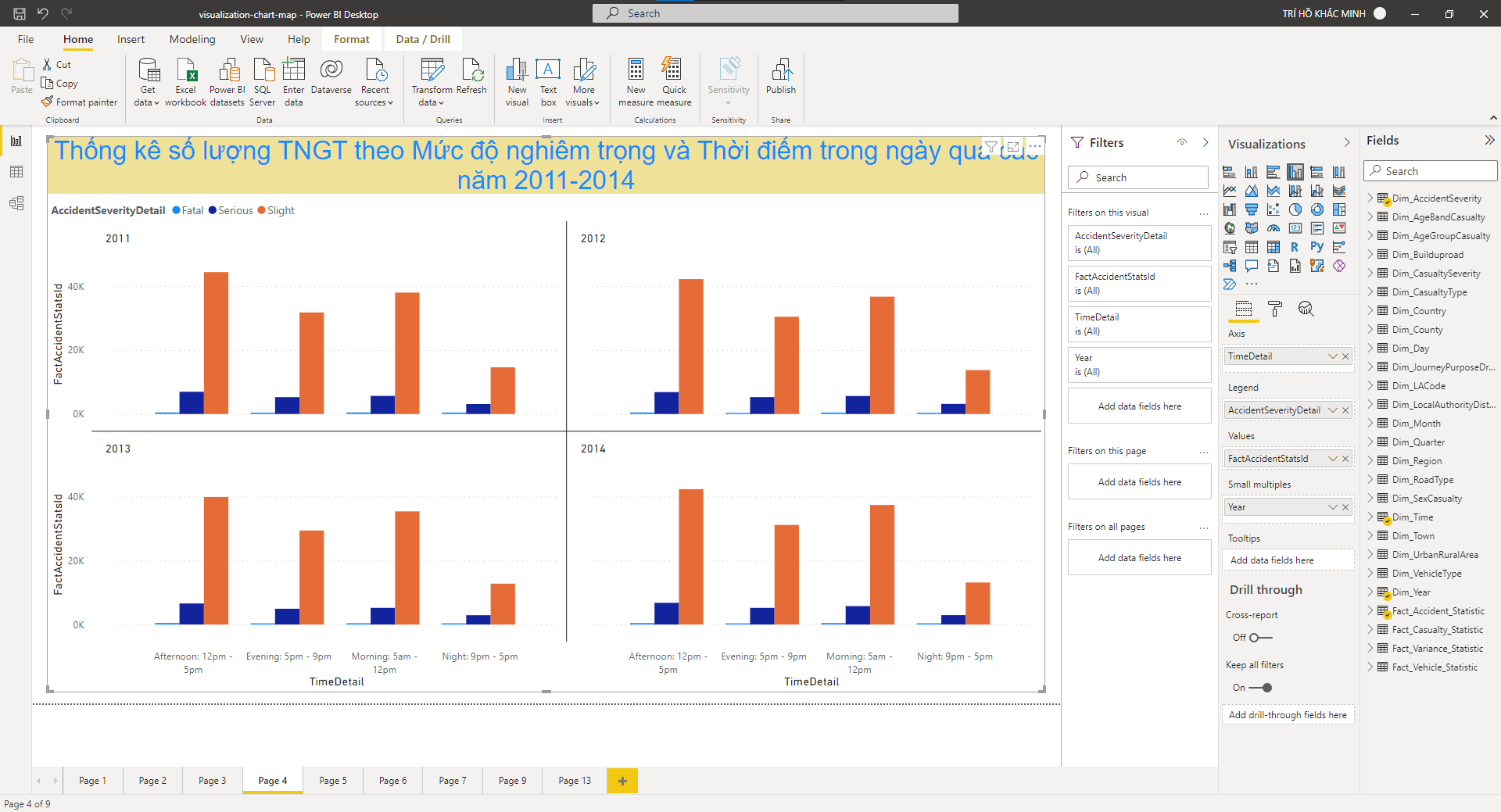Click the Publish button
This screenshot has height=812, width=1501.
[781, 77]
